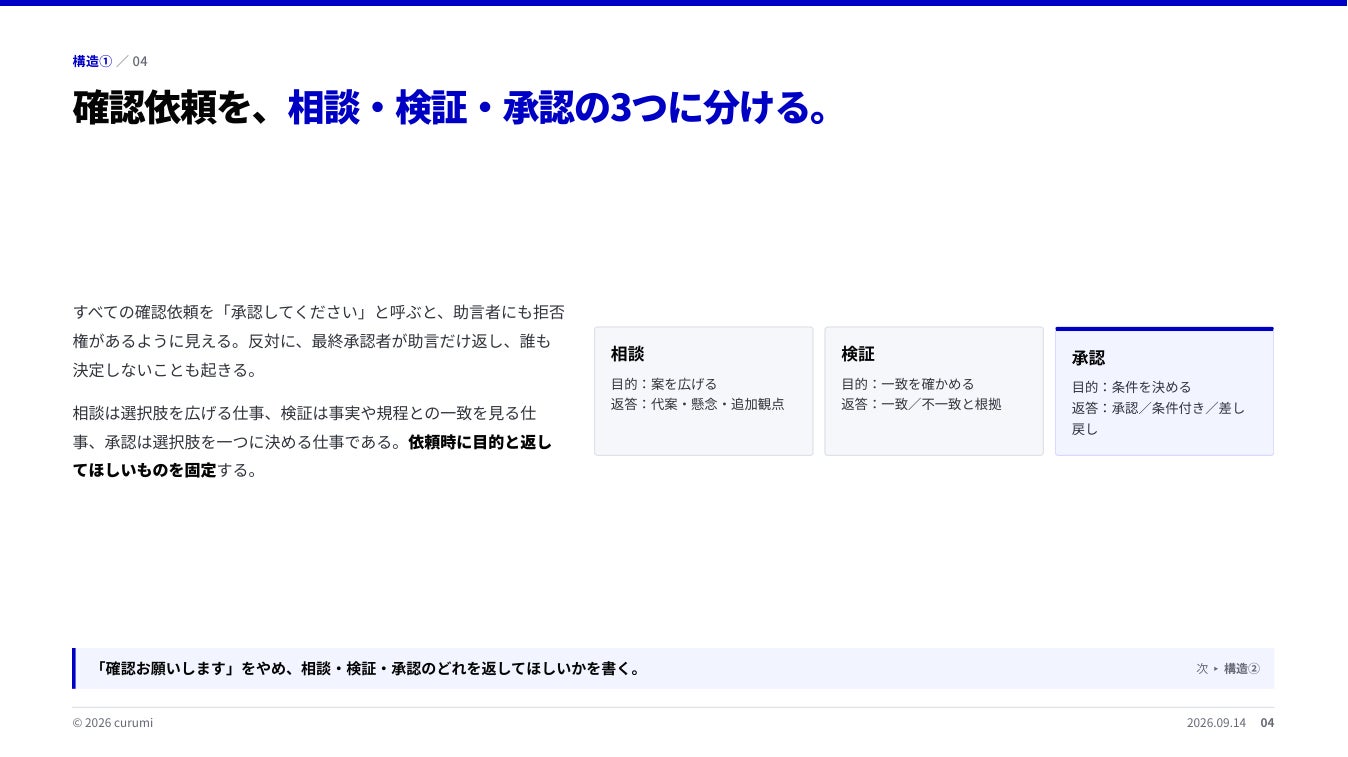The image size is (1348, 757).
Task: Click the ／ 04 slide counter near top
Action: click(132, 61)
